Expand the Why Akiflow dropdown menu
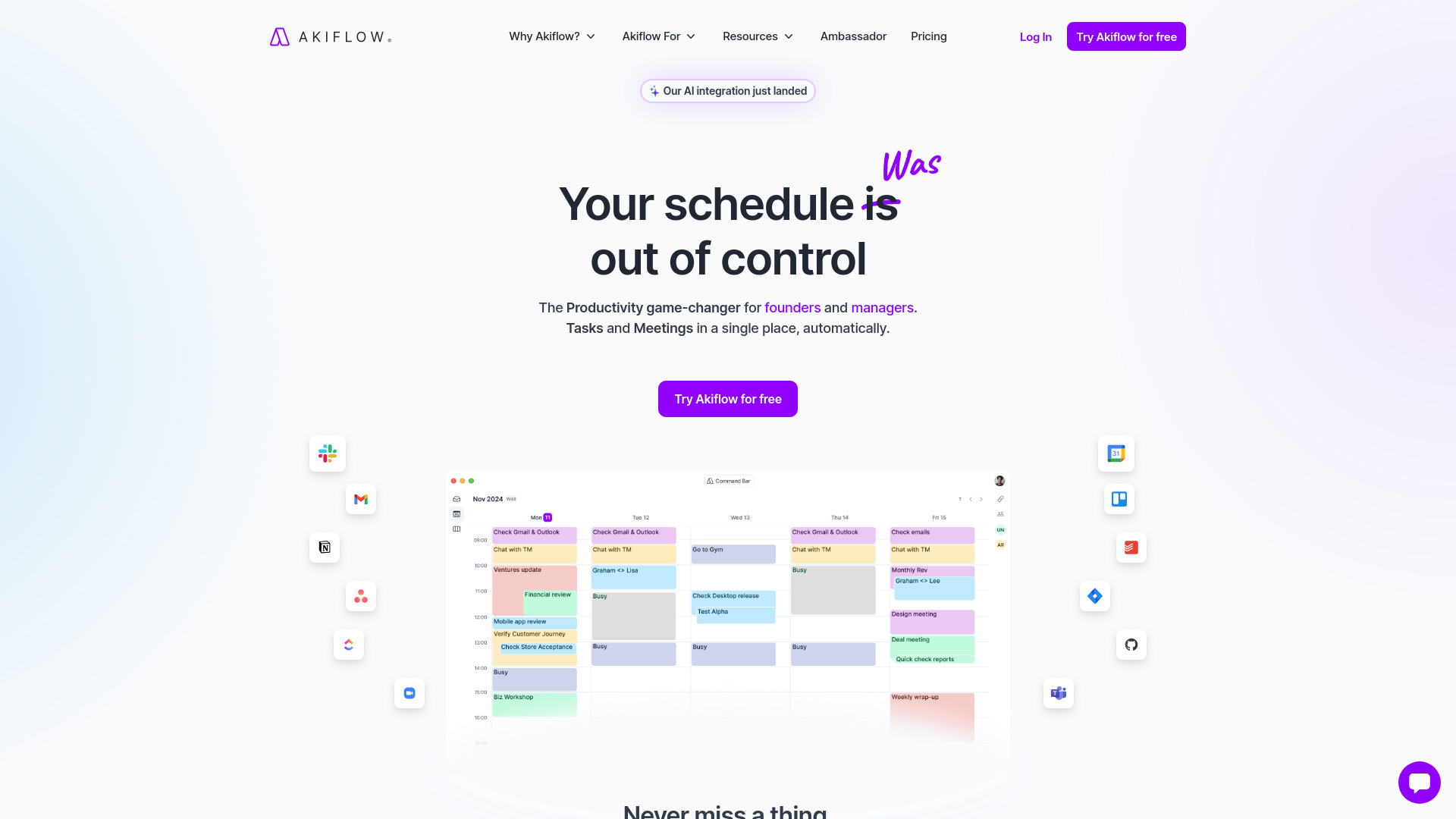 [x=551, y=36]
